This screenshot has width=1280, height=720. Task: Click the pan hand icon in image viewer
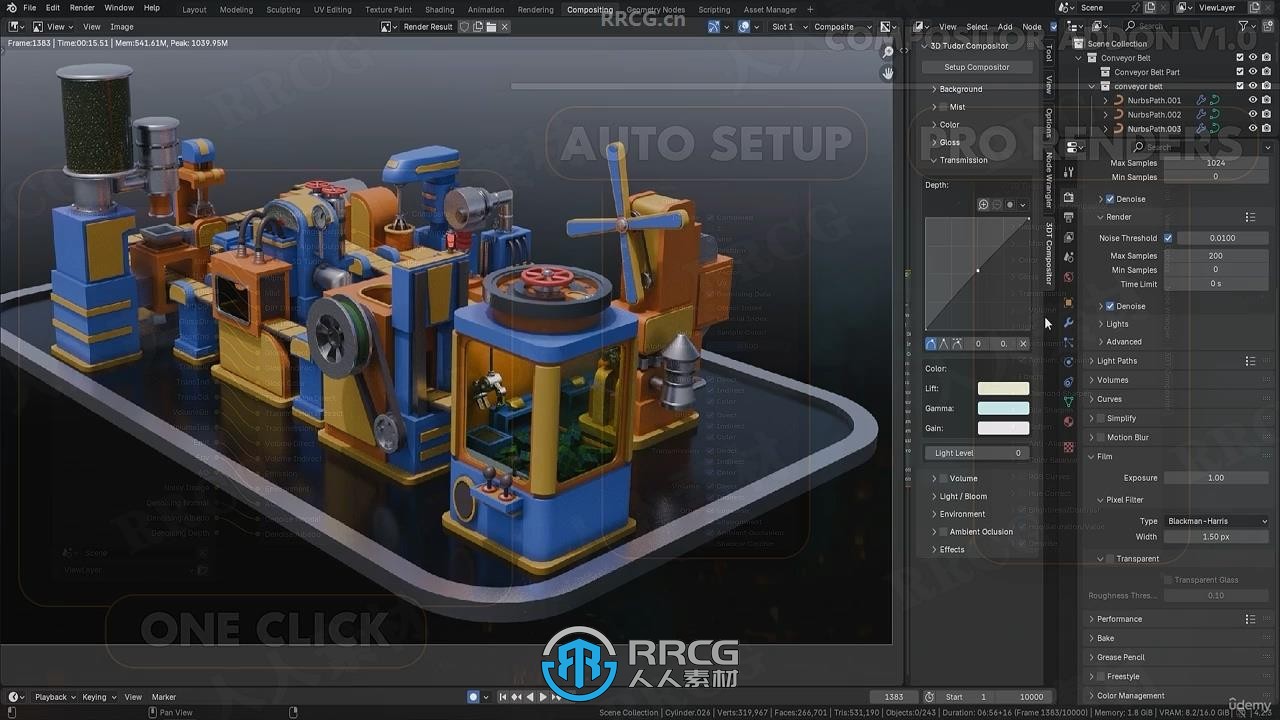[x=887, y=73]
